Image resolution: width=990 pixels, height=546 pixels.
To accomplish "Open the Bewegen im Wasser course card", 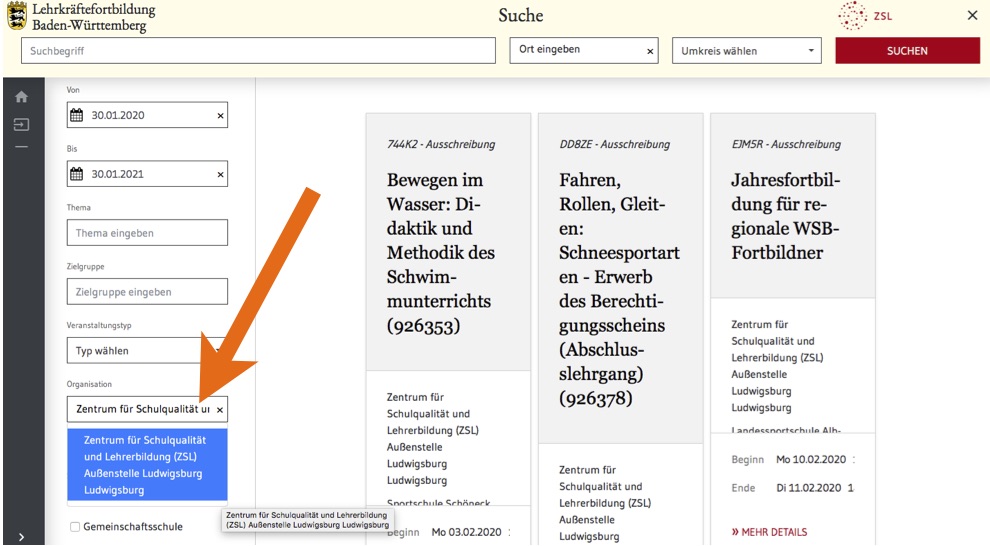I will click(x=448, y=253).
